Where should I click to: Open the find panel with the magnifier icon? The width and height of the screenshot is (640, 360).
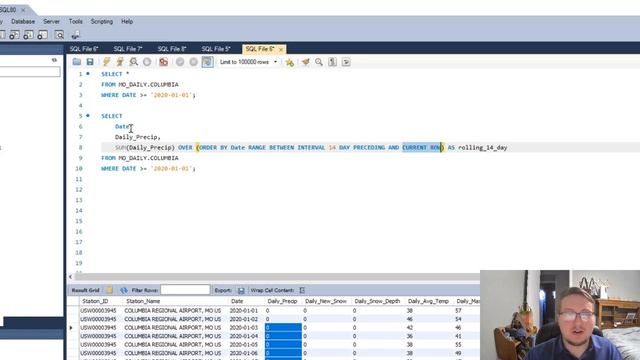pyautogui.click(x=319, y=62)
